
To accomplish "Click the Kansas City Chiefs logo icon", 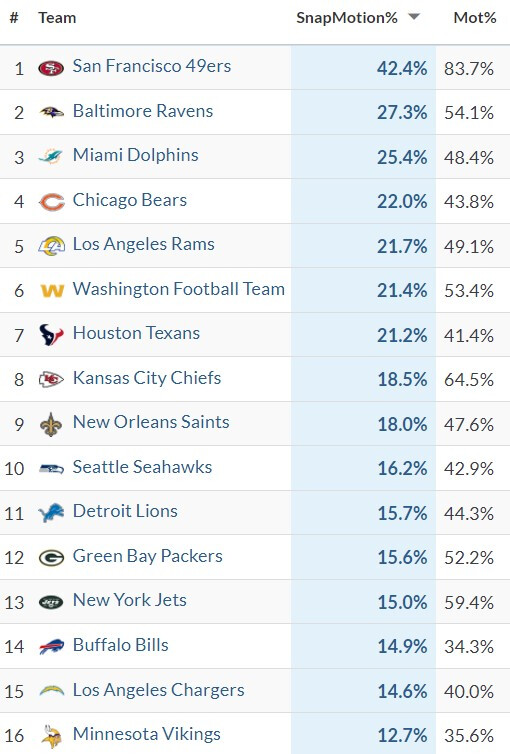I will (x=51, y=379).
